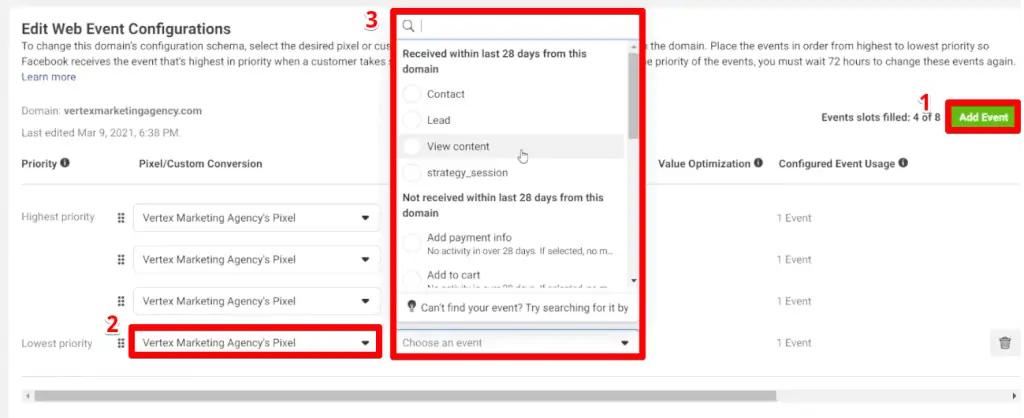Click the Priority info icon

point(65,163)
